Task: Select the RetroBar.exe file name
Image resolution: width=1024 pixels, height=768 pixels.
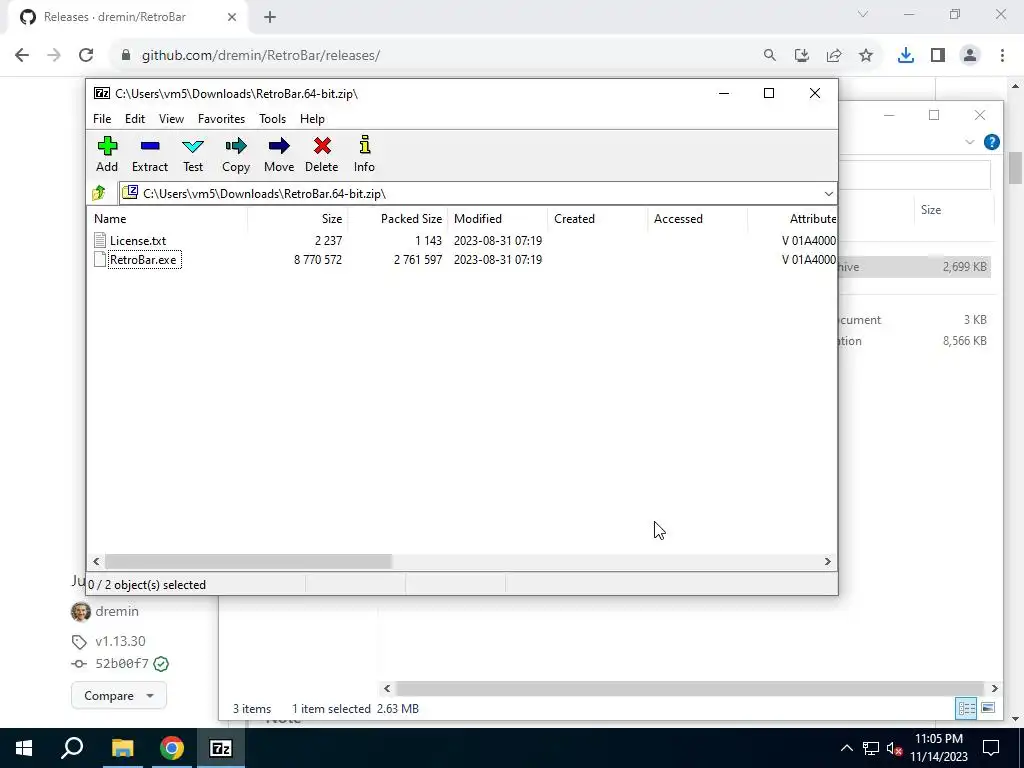Action: pyautogui.click(x=143, y=259)
